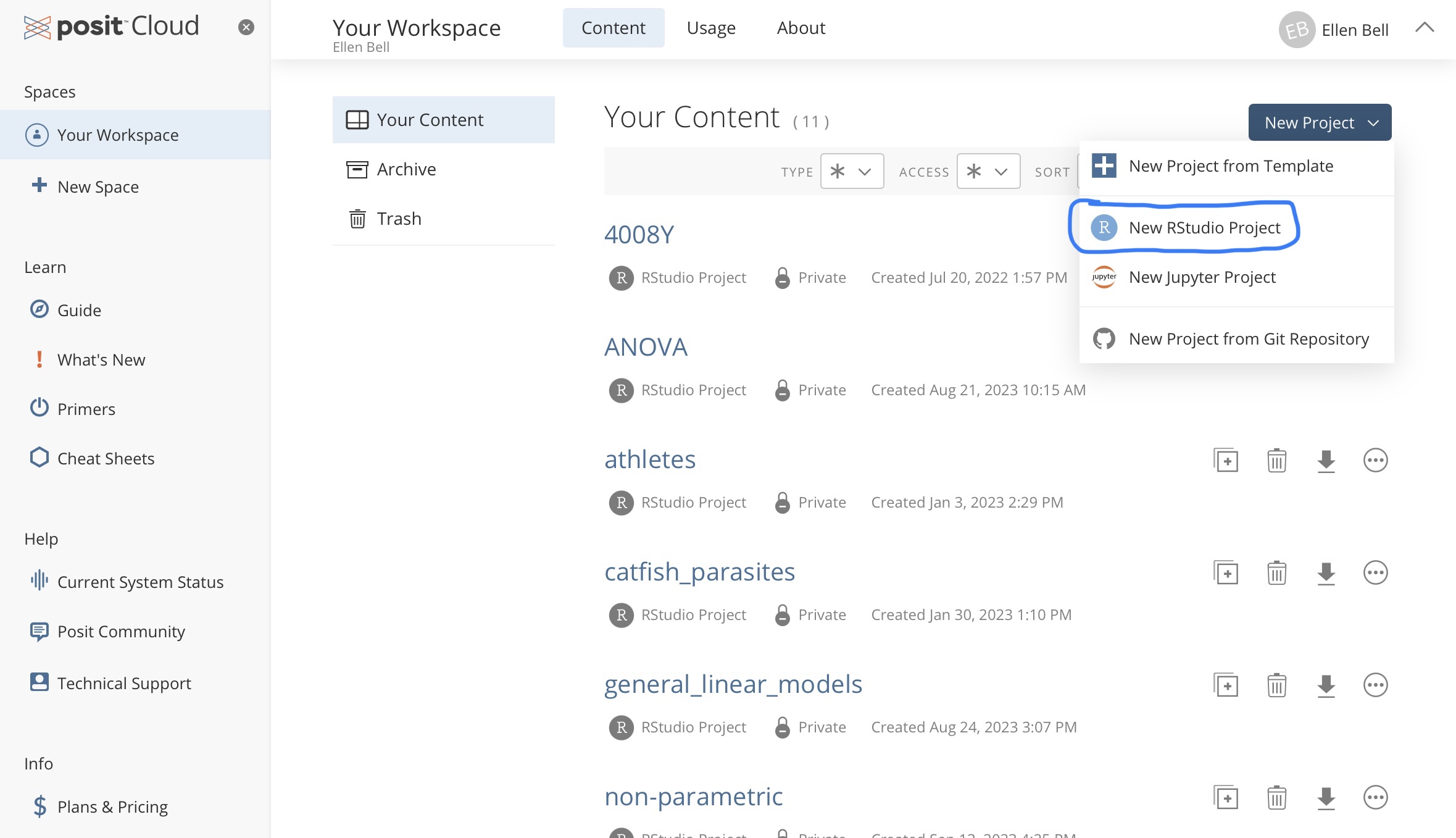Click the trash icon in left sidebar
Viewport: 1456px width, 838px height.
[x=357, y=218]
